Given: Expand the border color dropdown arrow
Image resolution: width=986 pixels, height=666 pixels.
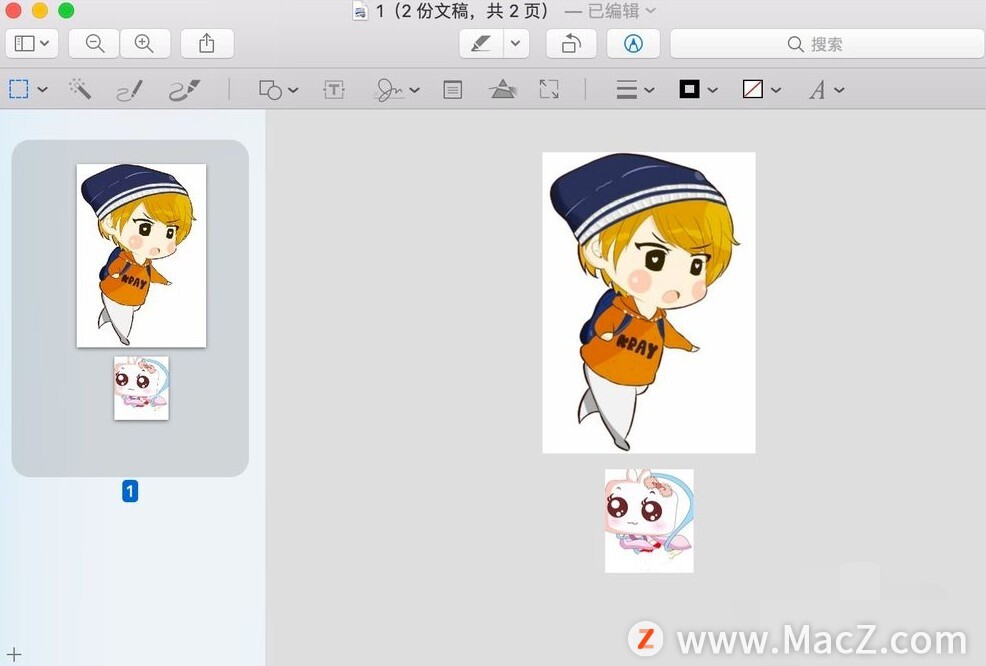Looking at the screenshot, I should click(x=712, y=90).
